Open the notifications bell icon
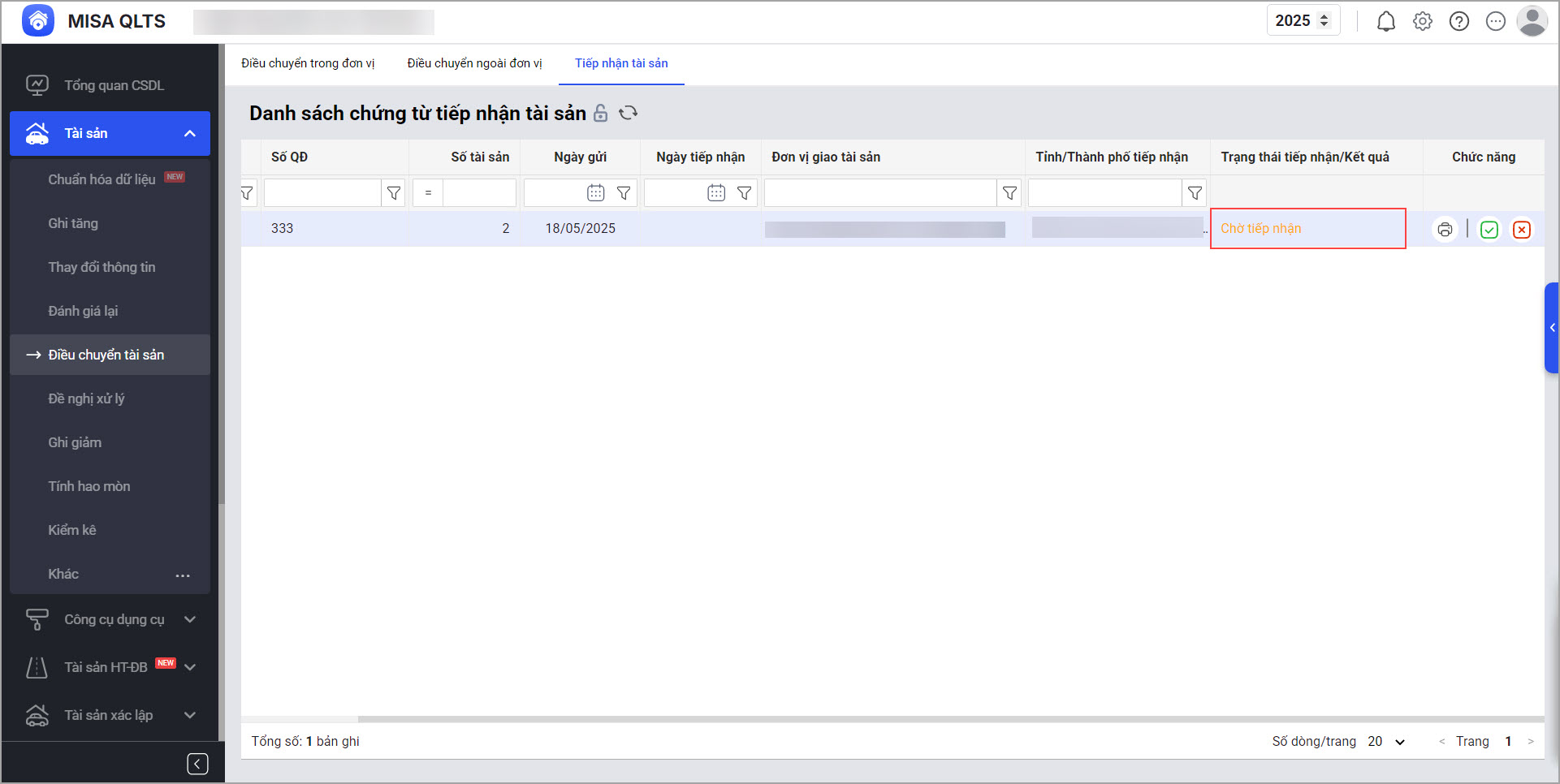The height and width of the screenshot is (784, 1560). (x=1386, y=21)
